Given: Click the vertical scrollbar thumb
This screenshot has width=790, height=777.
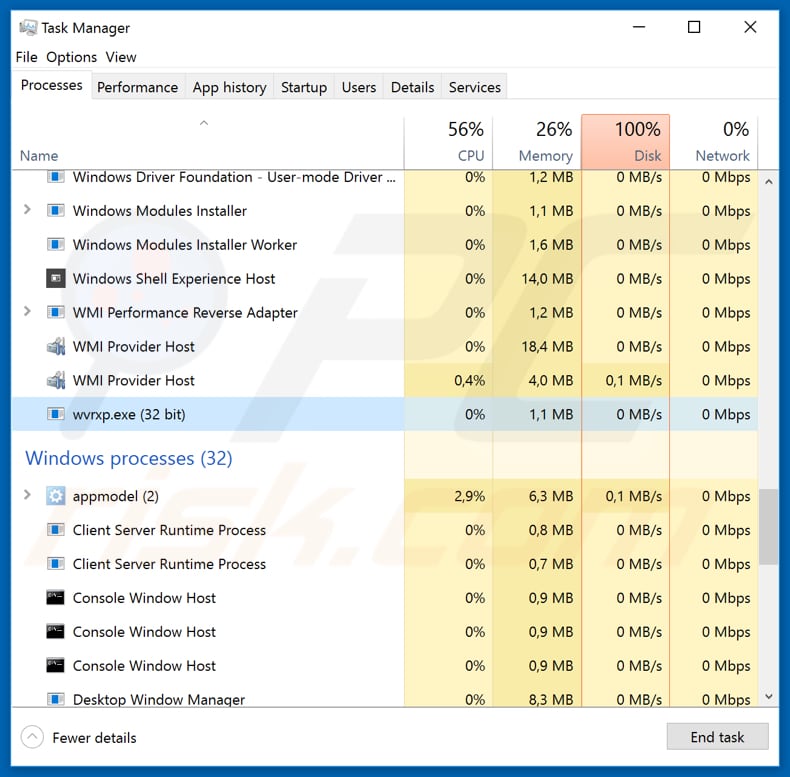Looking at the screenshot, I should (x=769, y=526).
